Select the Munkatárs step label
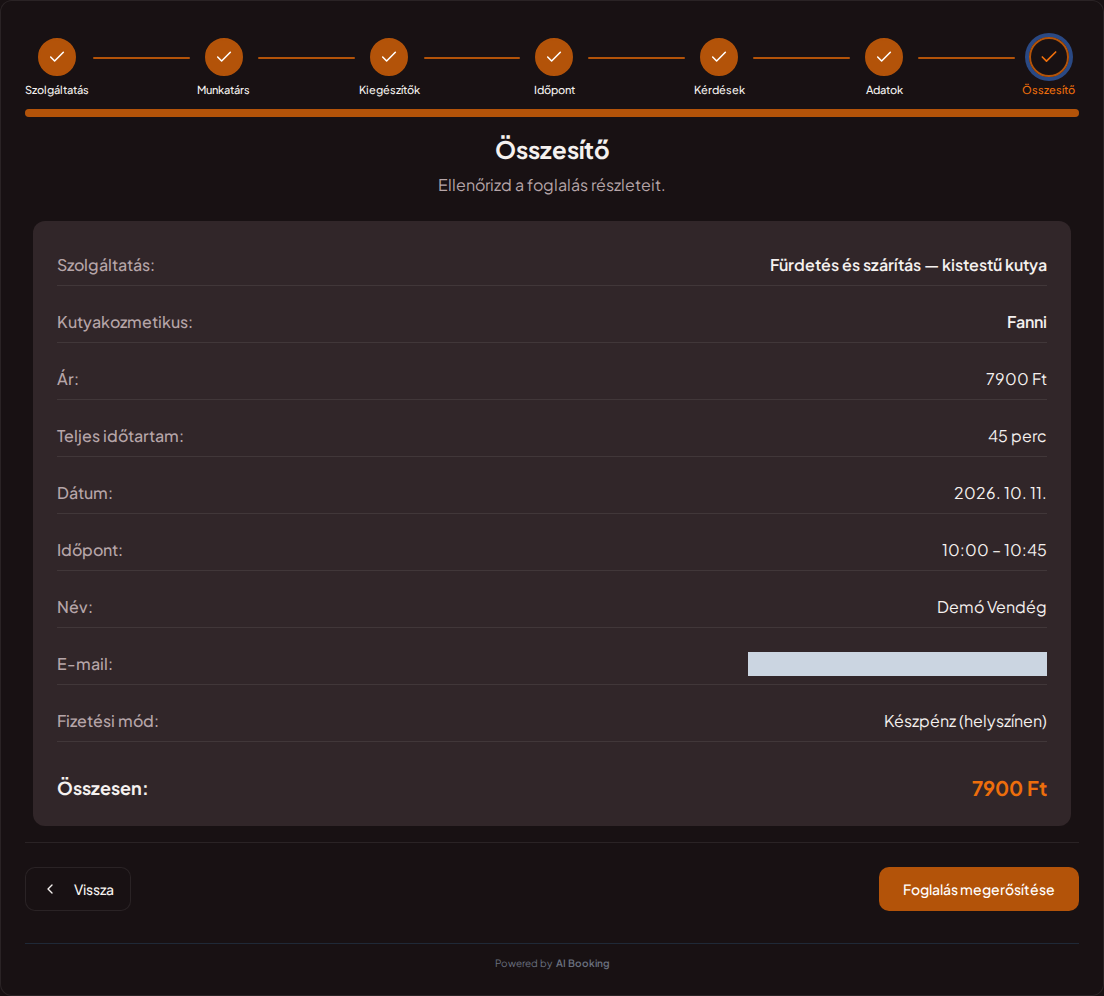The width and height of the screenshot is (1104, 996). click(223, 90)
